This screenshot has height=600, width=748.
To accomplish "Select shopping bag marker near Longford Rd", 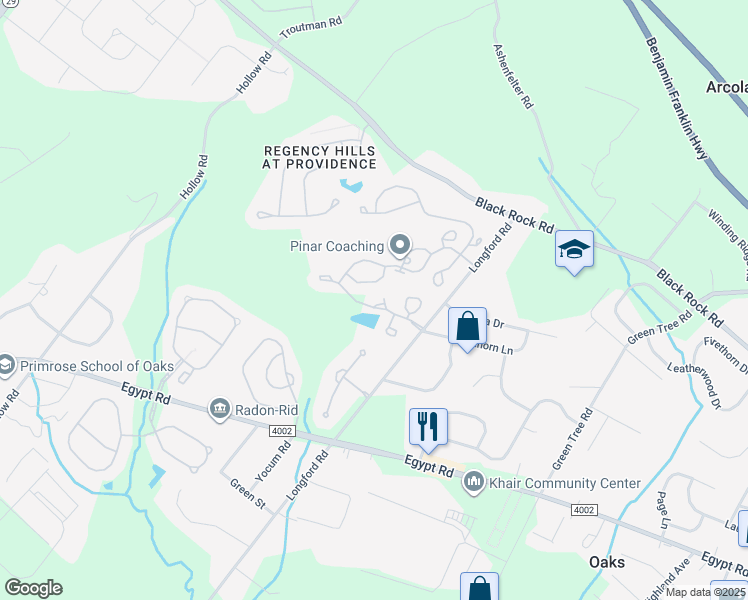I will 468,327.
